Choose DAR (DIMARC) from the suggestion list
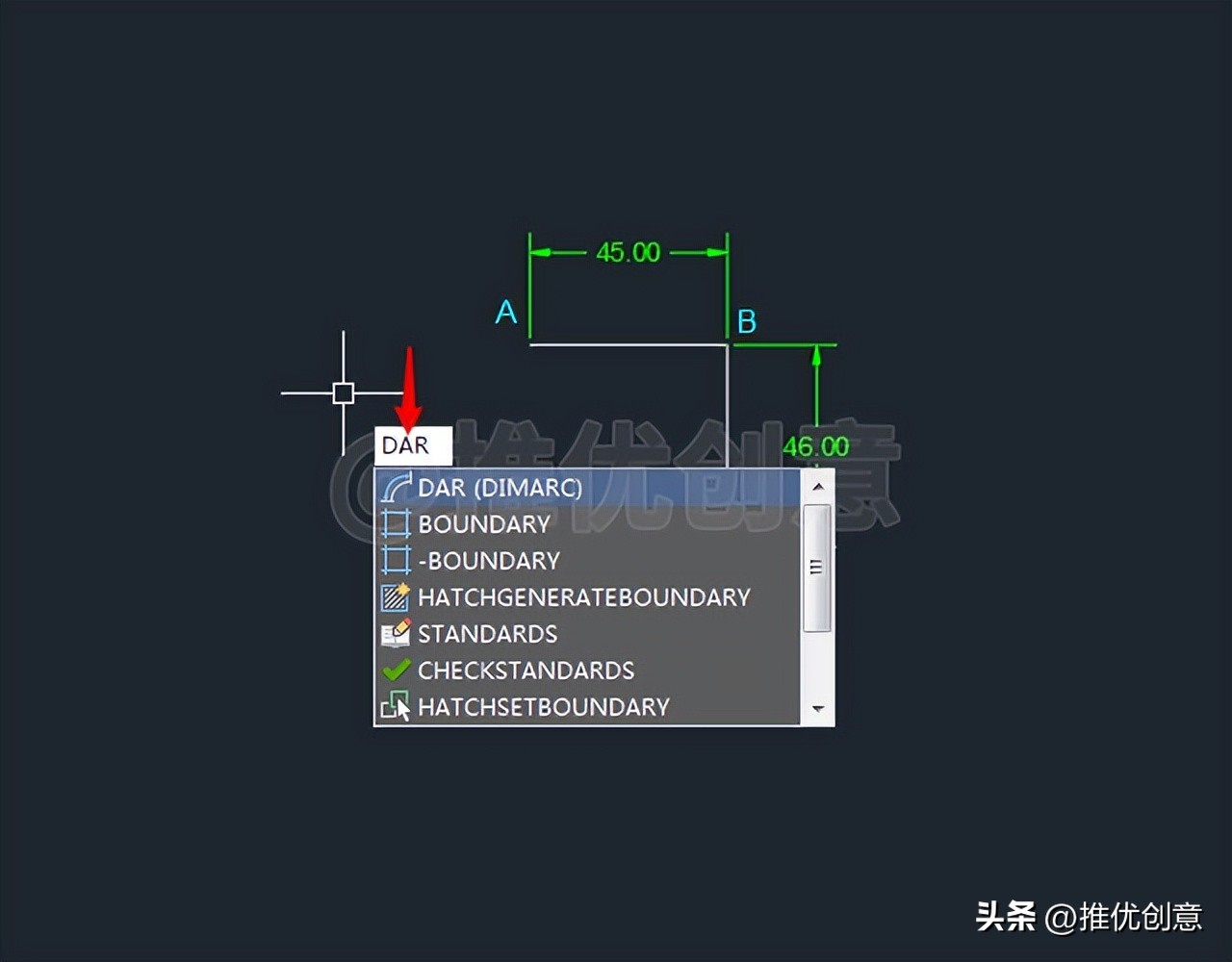The height and width of the screenshot is (962, 1232). [500, 488]
